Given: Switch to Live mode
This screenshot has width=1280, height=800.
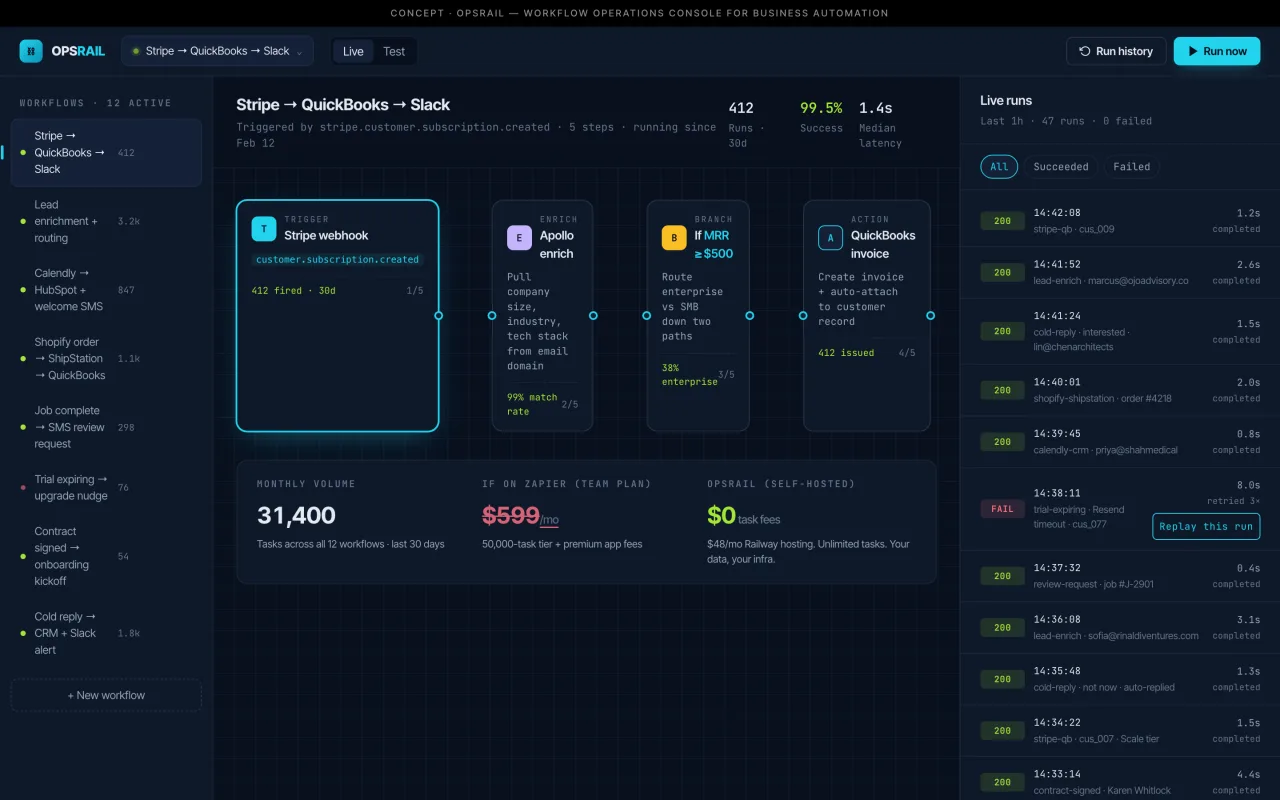Looking at the screenshot, I should (353, 51).
